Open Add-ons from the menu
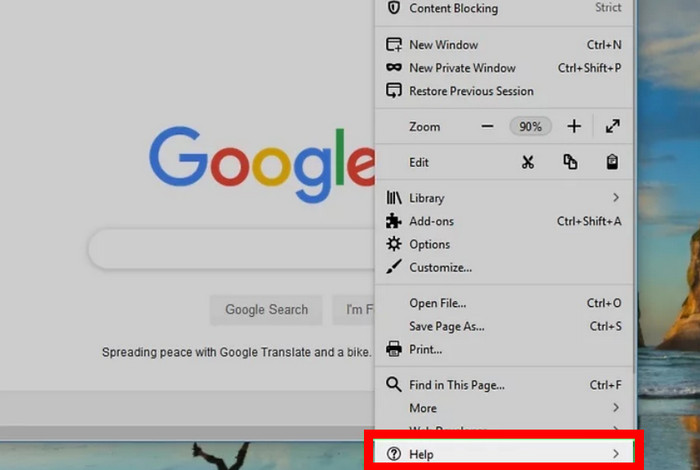Screen dimensions: 700x470 click(430, 221)
